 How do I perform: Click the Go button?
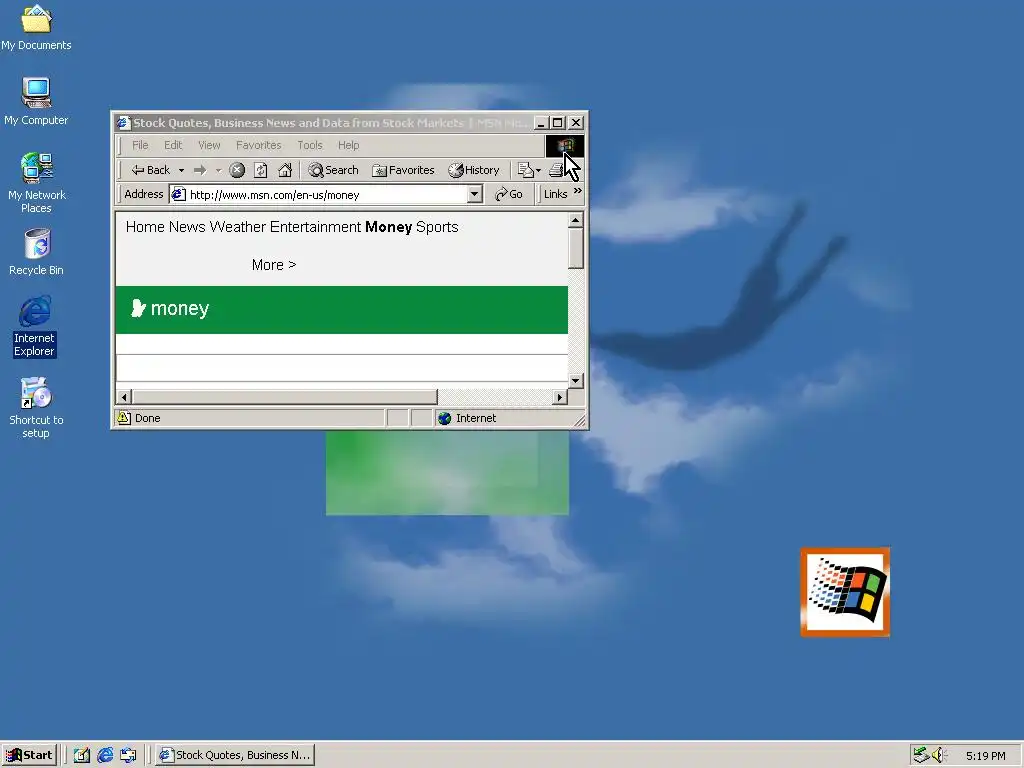point(509,194)
